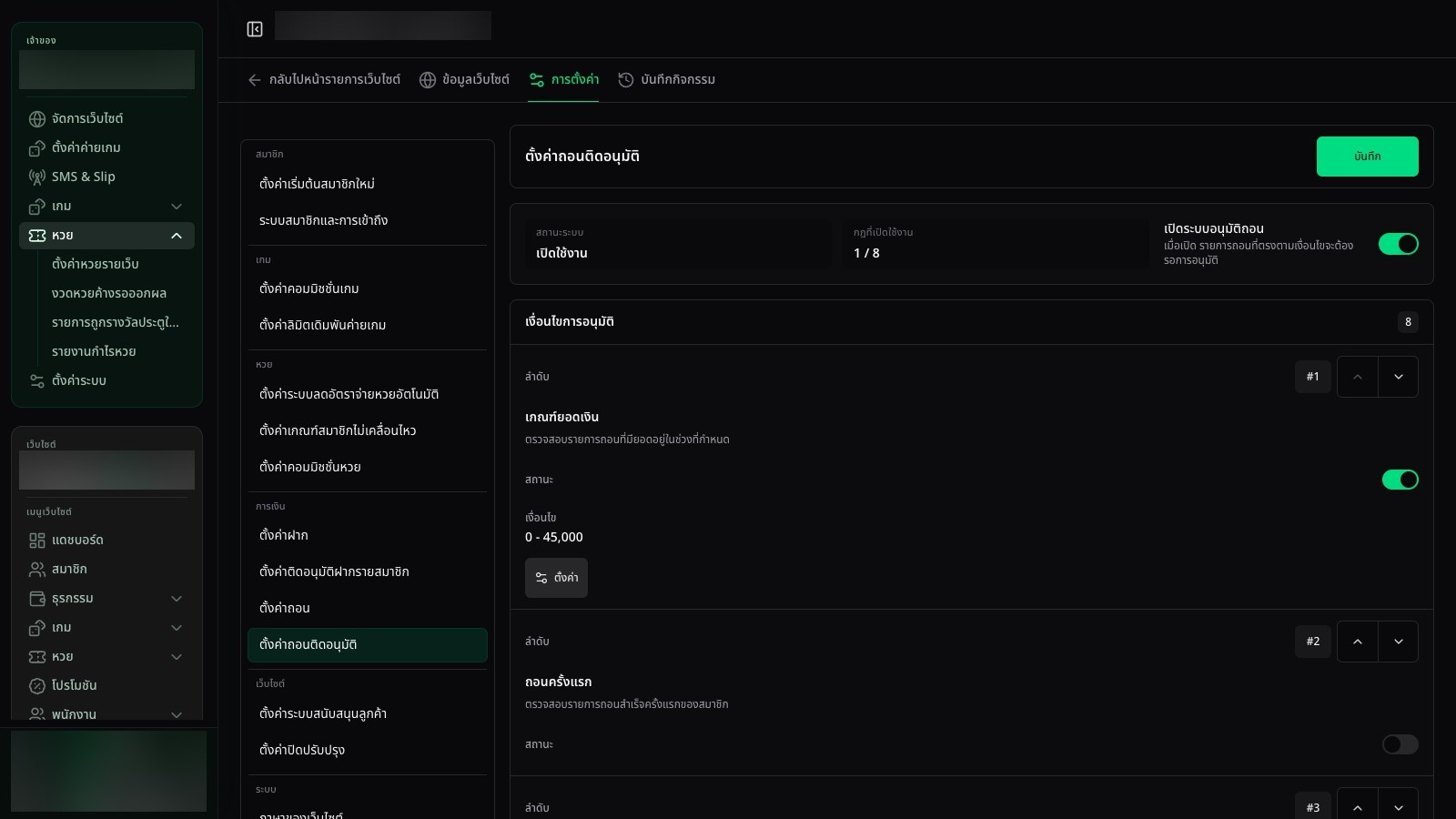Enable the ถอนครั้งแรก status toggle

1400,744
